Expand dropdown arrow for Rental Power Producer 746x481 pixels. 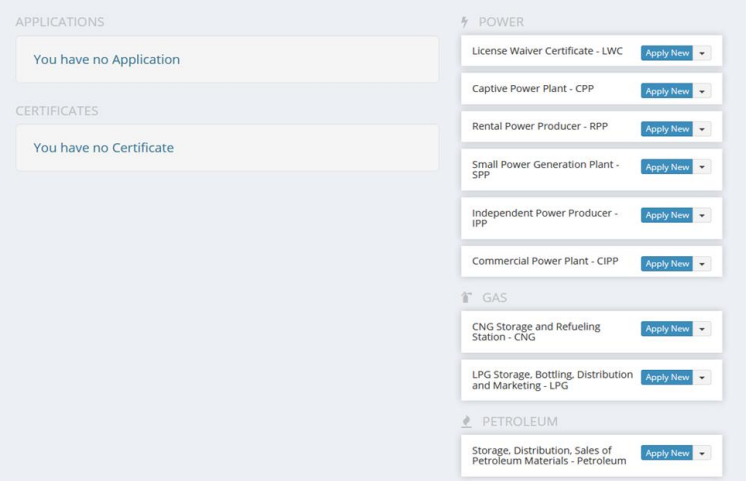click(x=702, y=129)
